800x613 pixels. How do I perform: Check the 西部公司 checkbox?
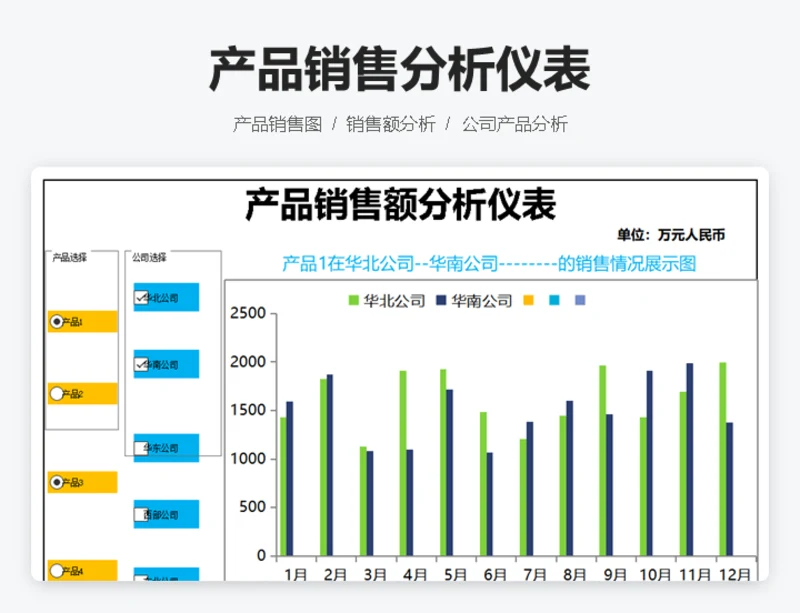click(141, 514)
